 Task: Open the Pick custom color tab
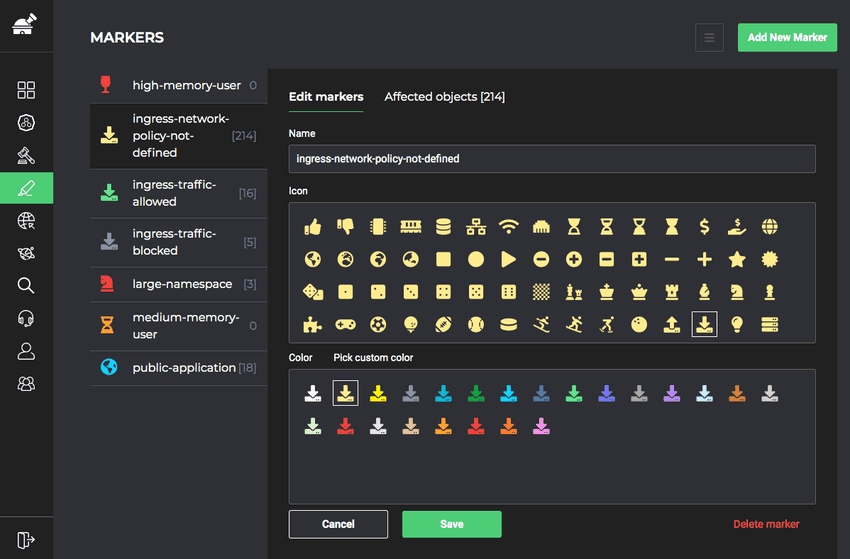(373, 357)
